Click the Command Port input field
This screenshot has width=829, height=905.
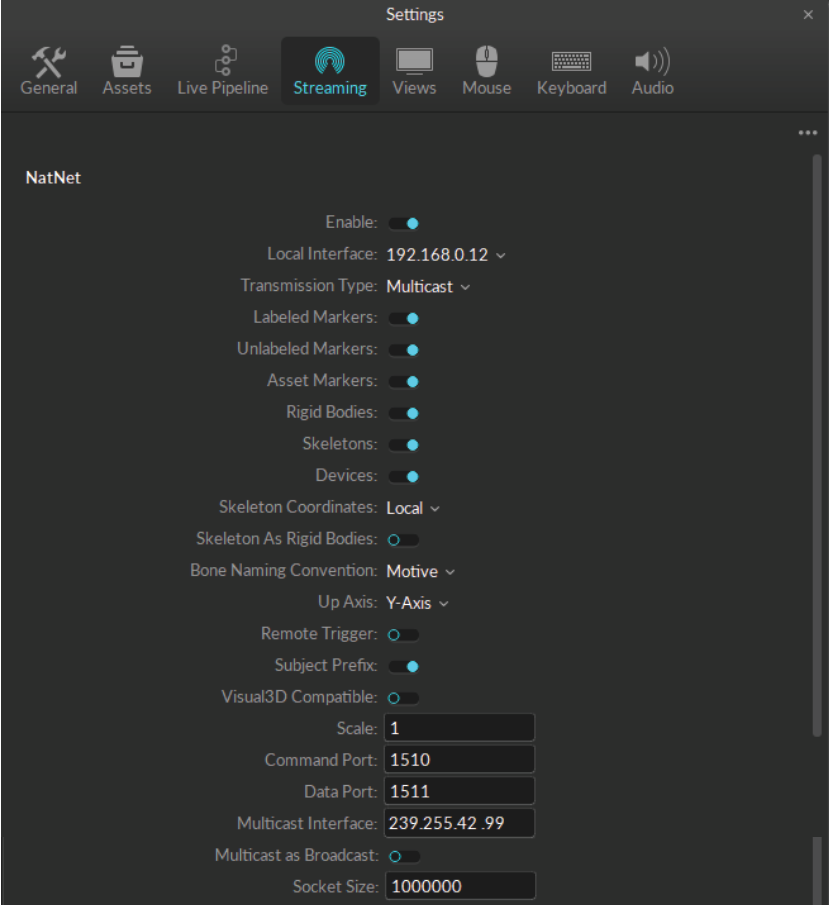point(459,760)
